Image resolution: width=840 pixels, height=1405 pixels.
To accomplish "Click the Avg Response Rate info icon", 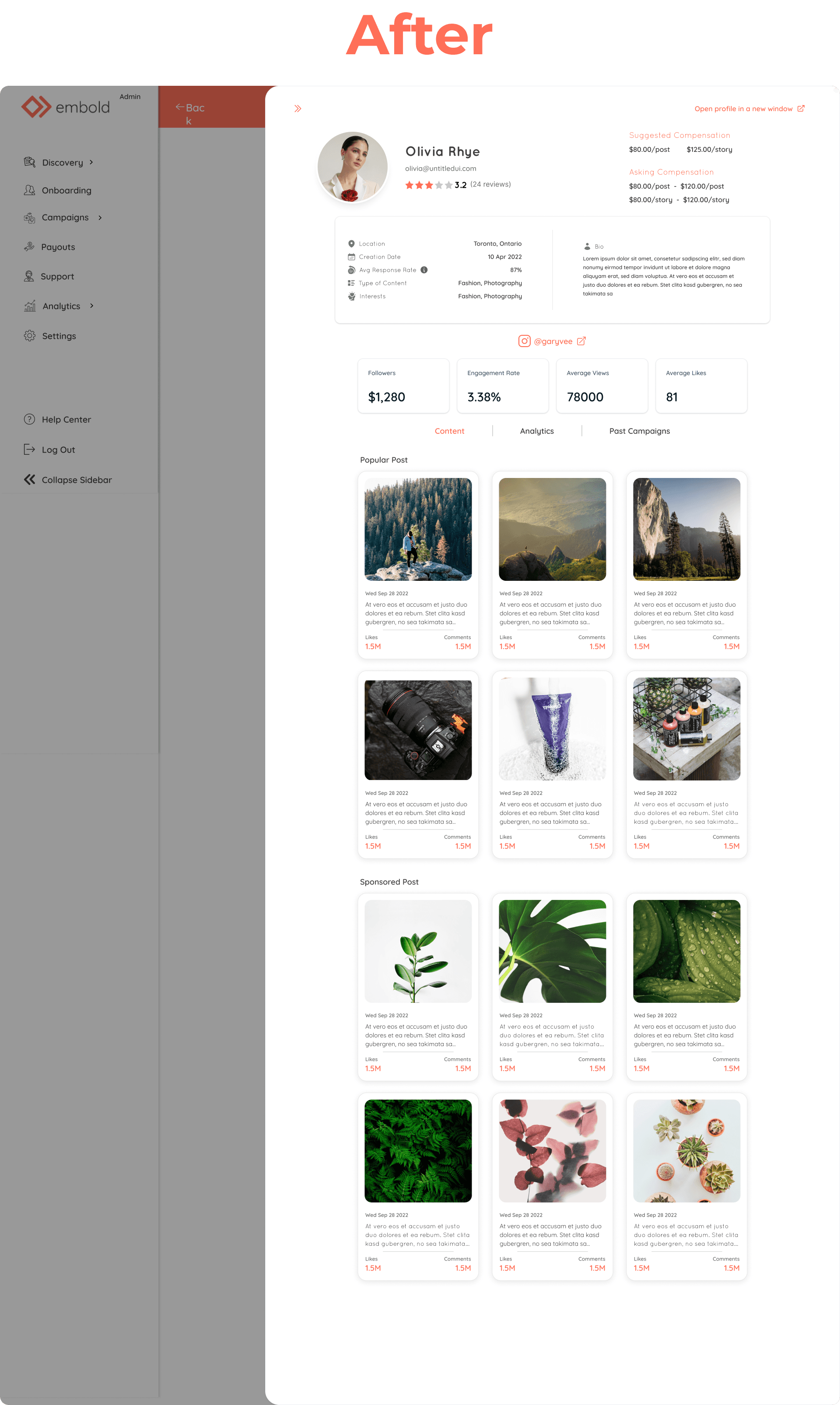I will [x=424, y=270].
